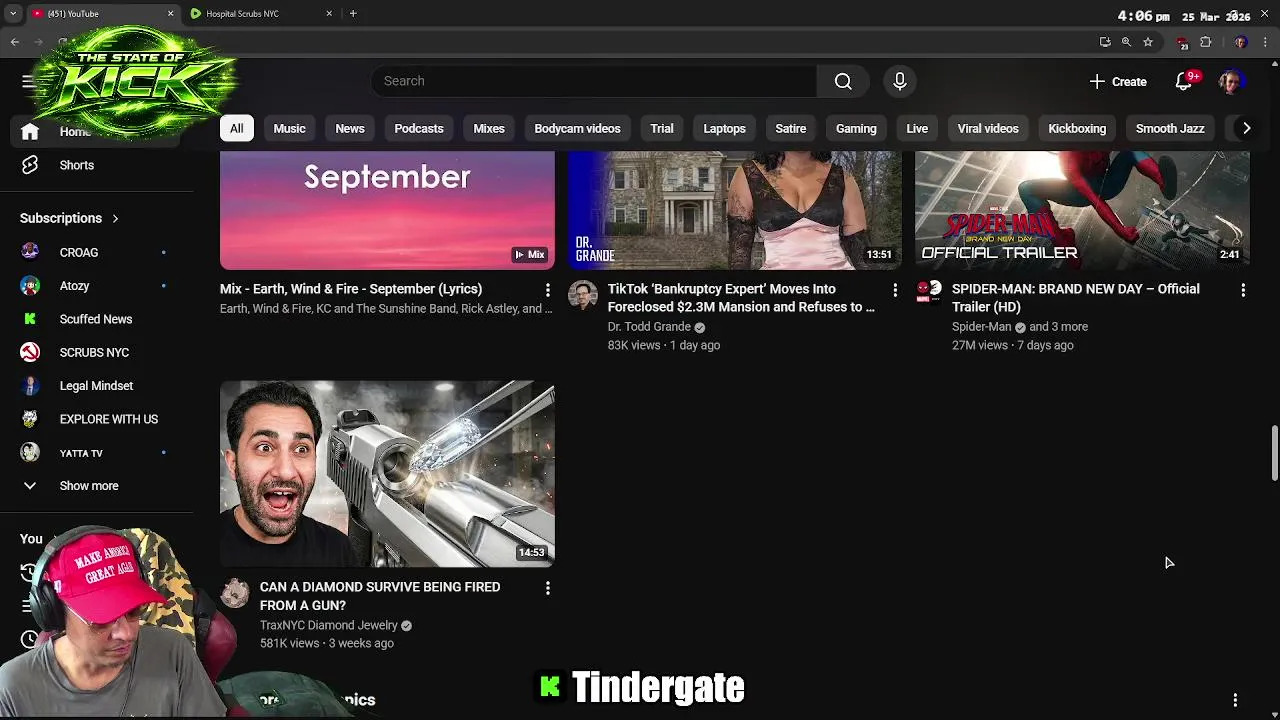Open options for the diamond gun video

coord(547,588)
